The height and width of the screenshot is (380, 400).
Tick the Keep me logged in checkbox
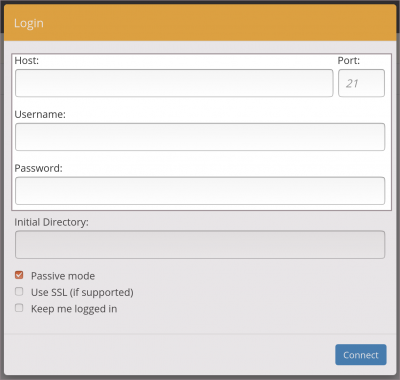(19, 308)
